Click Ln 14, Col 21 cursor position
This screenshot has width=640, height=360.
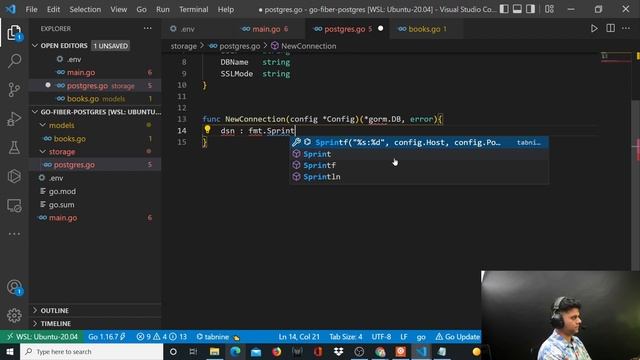coord(299,337)
